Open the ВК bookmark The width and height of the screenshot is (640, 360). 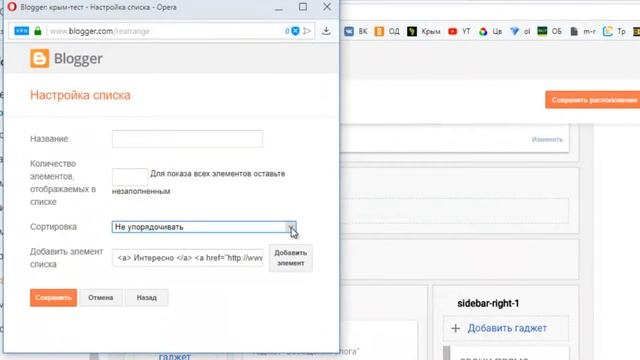point(356,31)
